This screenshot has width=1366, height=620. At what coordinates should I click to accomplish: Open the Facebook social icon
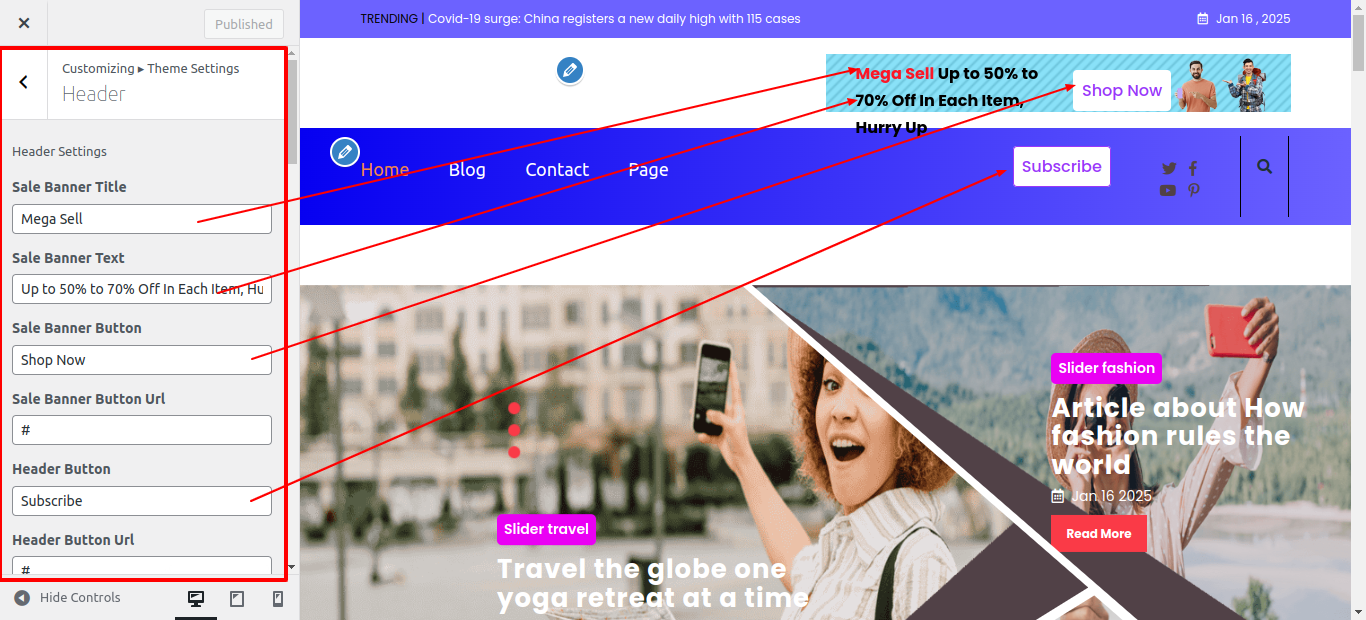[1193, 168]
